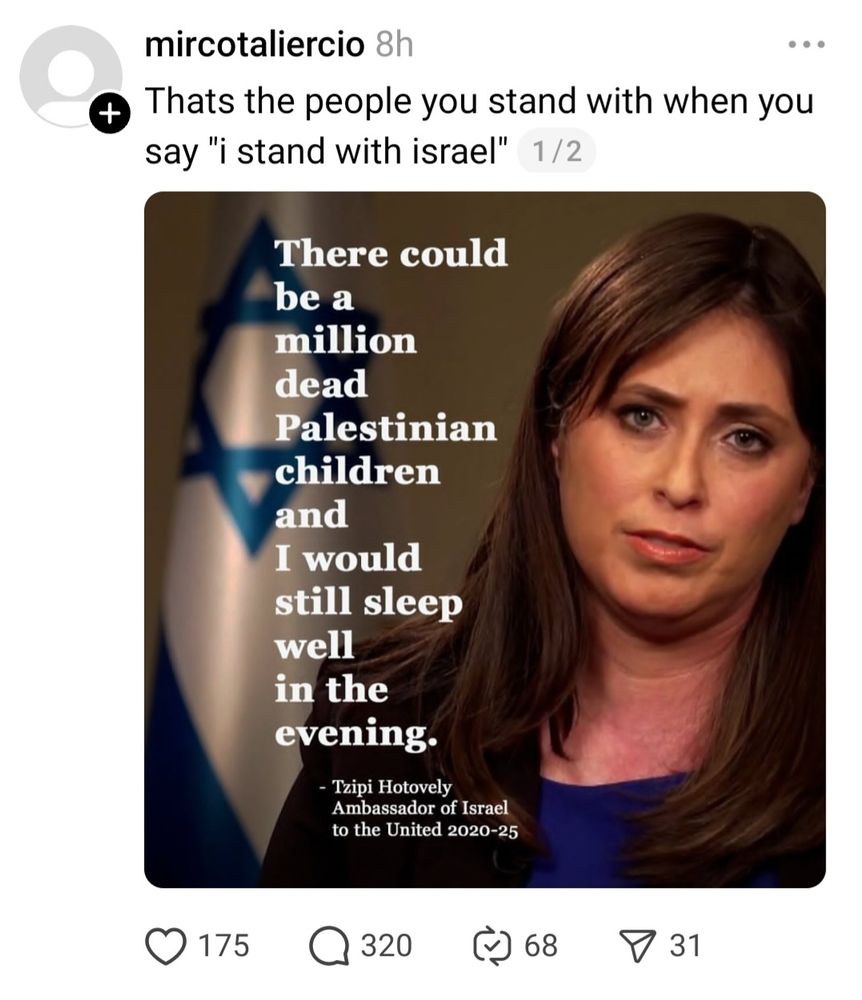
Task: Open replies via the comment bubble icon
Action: pyautogui.click(x=329, y=946)
